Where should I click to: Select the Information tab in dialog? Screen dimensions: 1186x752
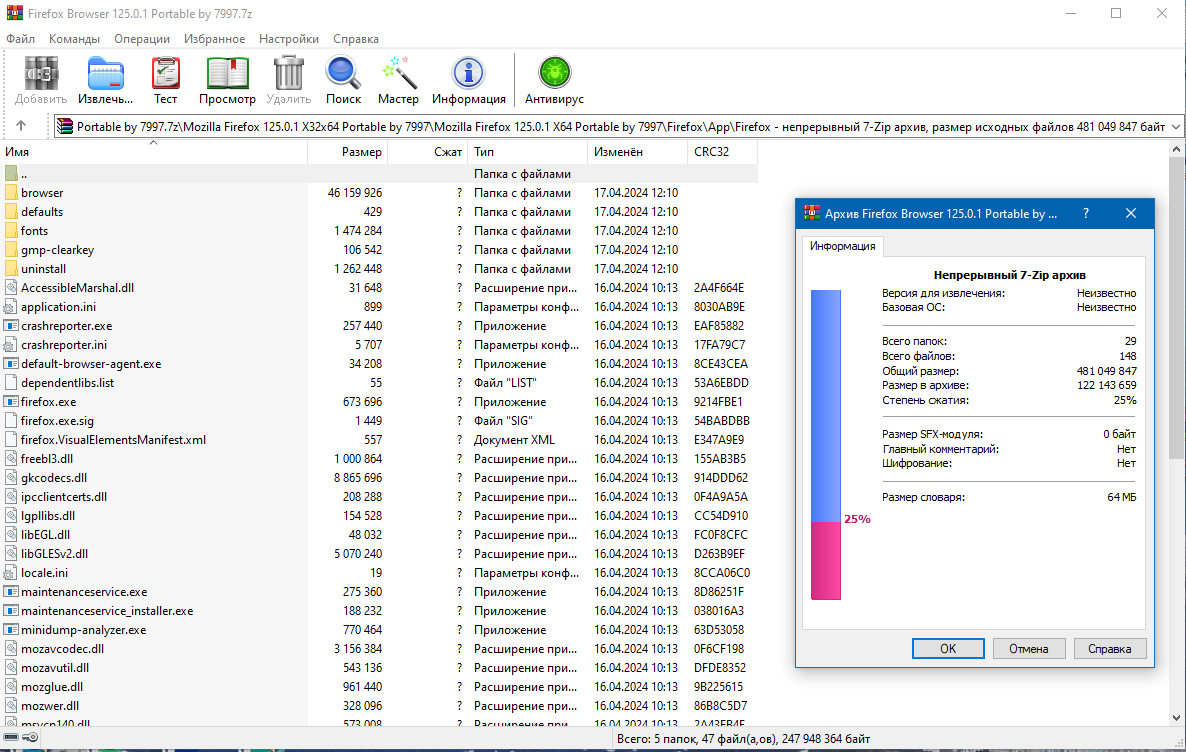(x=842, y=246)
